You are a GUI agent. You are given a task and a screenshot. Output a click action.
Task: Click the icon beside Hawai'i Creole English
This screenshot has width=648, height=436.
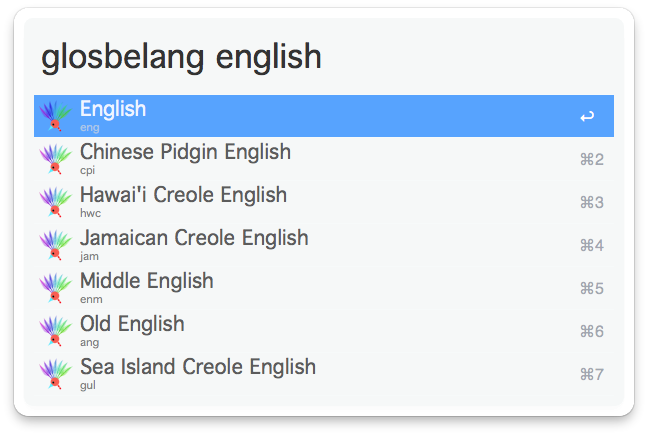tap(55, 202)
